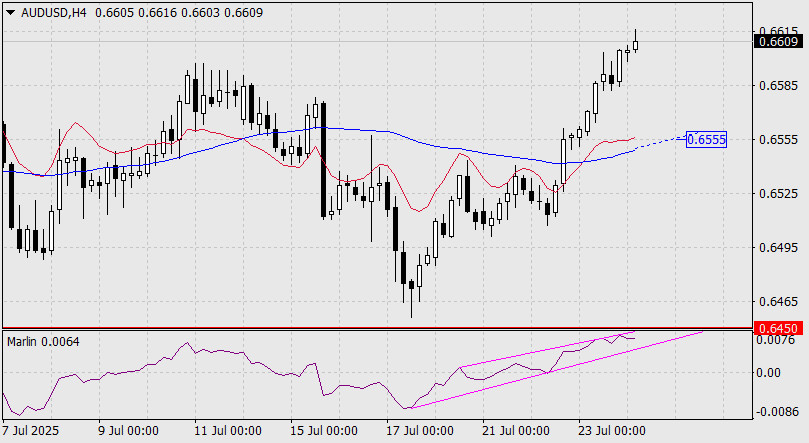Click the AUDUSD,H4 chart title text
Viewport: 809px width, 443px height.
[x=54, y=13]
